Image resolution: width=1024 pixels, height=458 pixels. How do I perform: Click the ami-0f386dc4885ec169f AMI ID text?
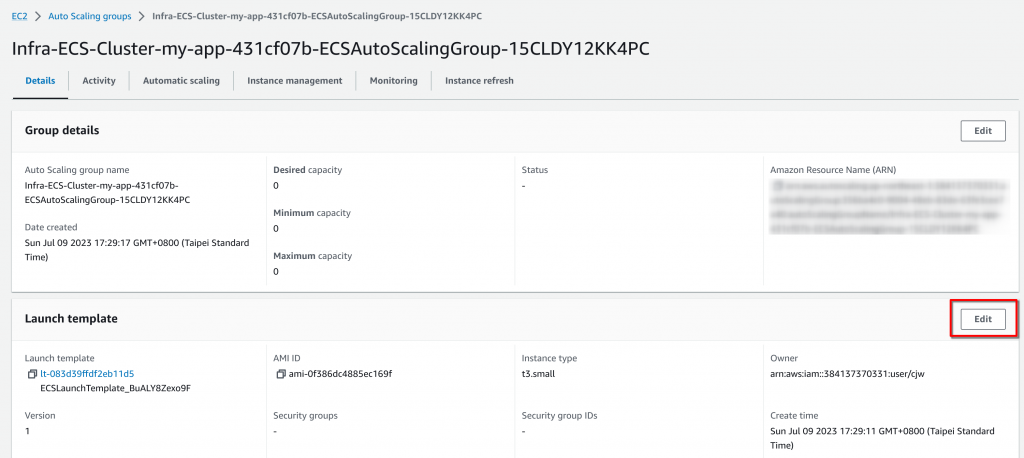(341, 374)
